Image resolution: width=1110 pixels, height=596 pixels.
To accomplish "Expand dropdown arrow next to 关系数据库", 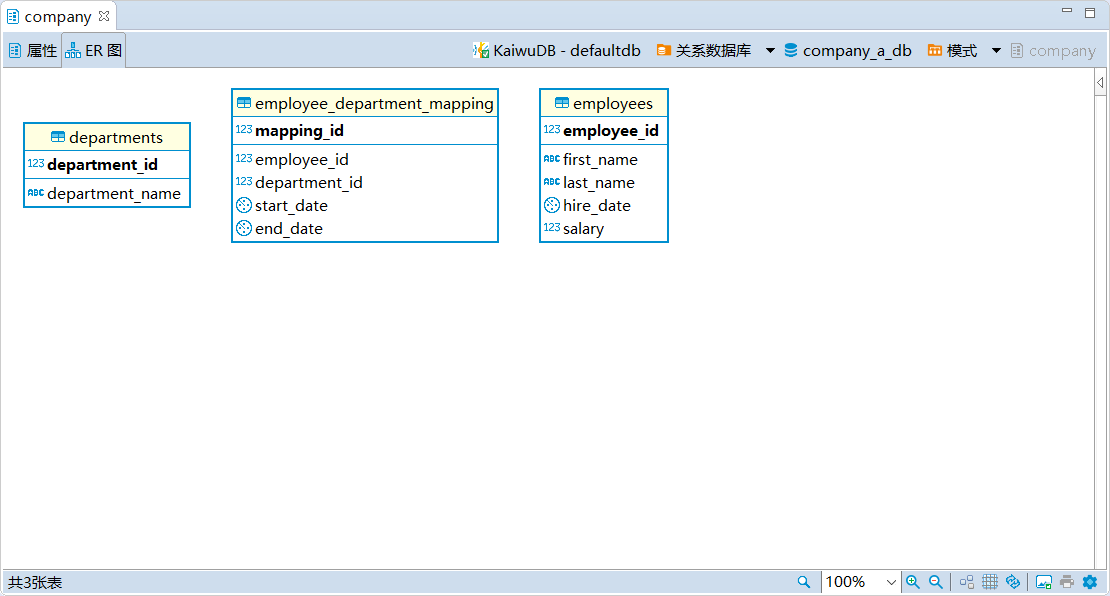I will (x=770, y=51).
